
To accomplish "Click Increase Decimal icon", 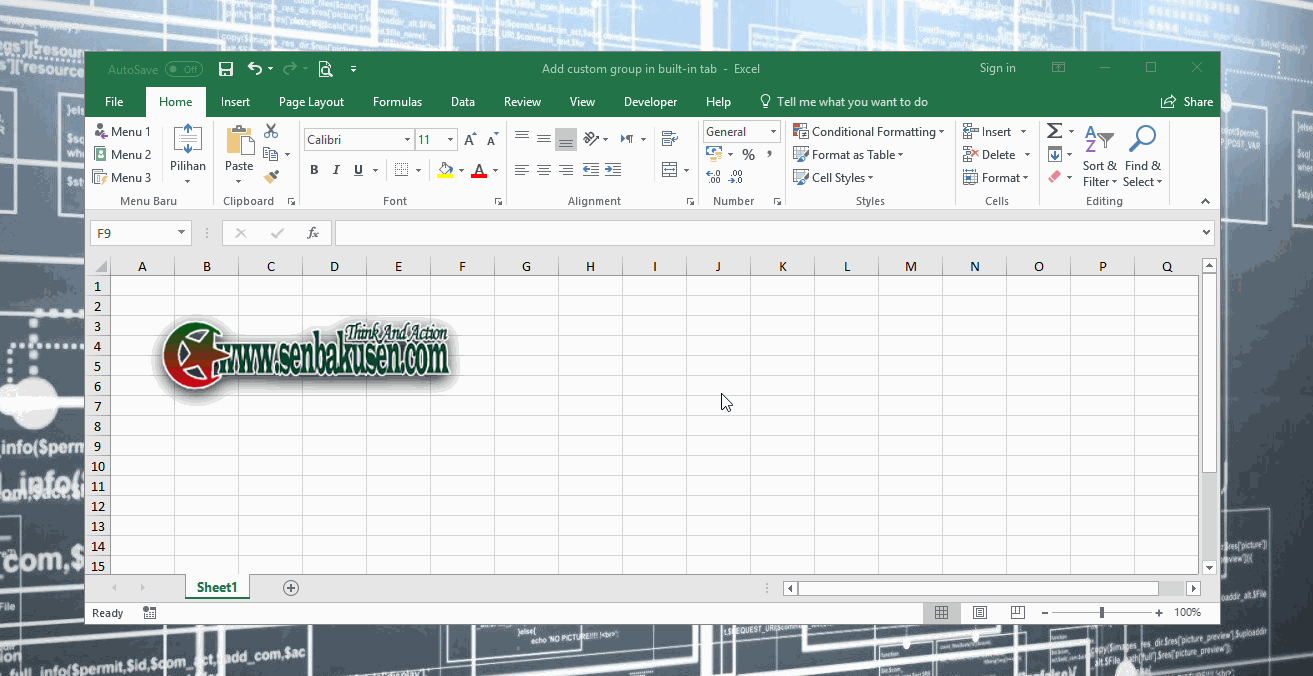I will click(714, 177).
